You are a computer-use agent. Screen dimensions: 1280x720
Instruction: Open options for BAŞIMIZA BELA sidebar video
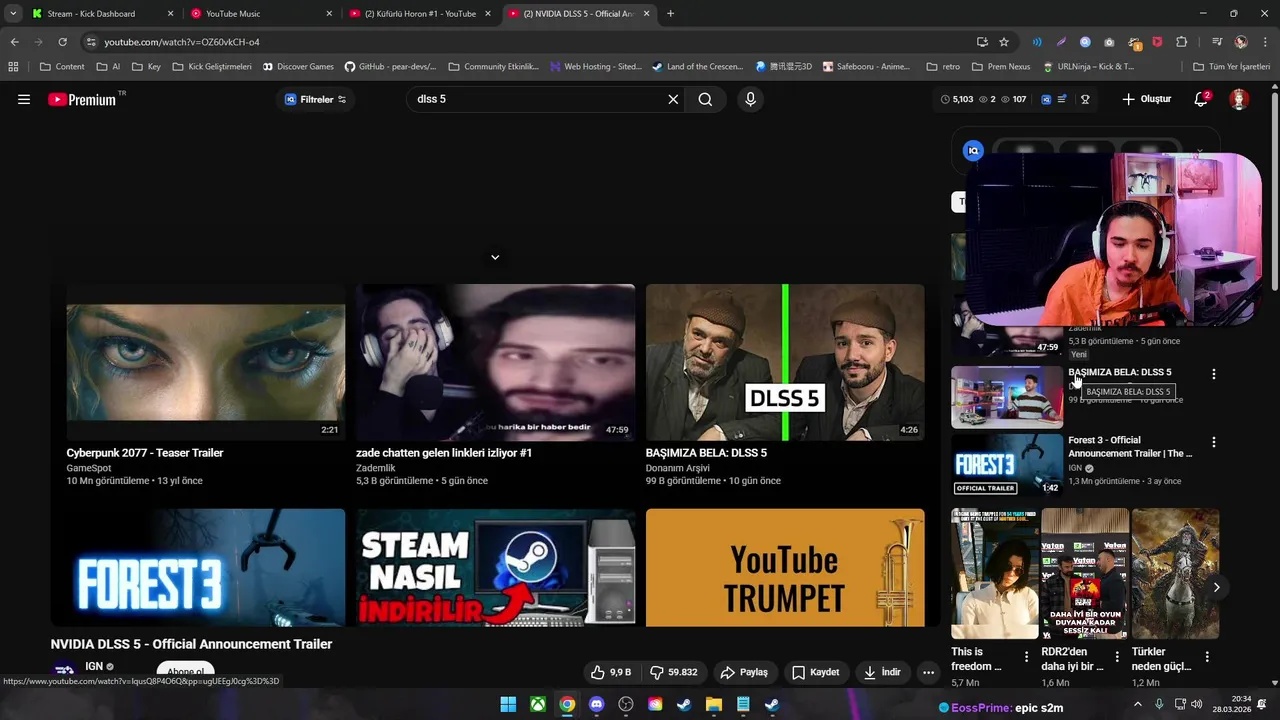coord(1214,374)
